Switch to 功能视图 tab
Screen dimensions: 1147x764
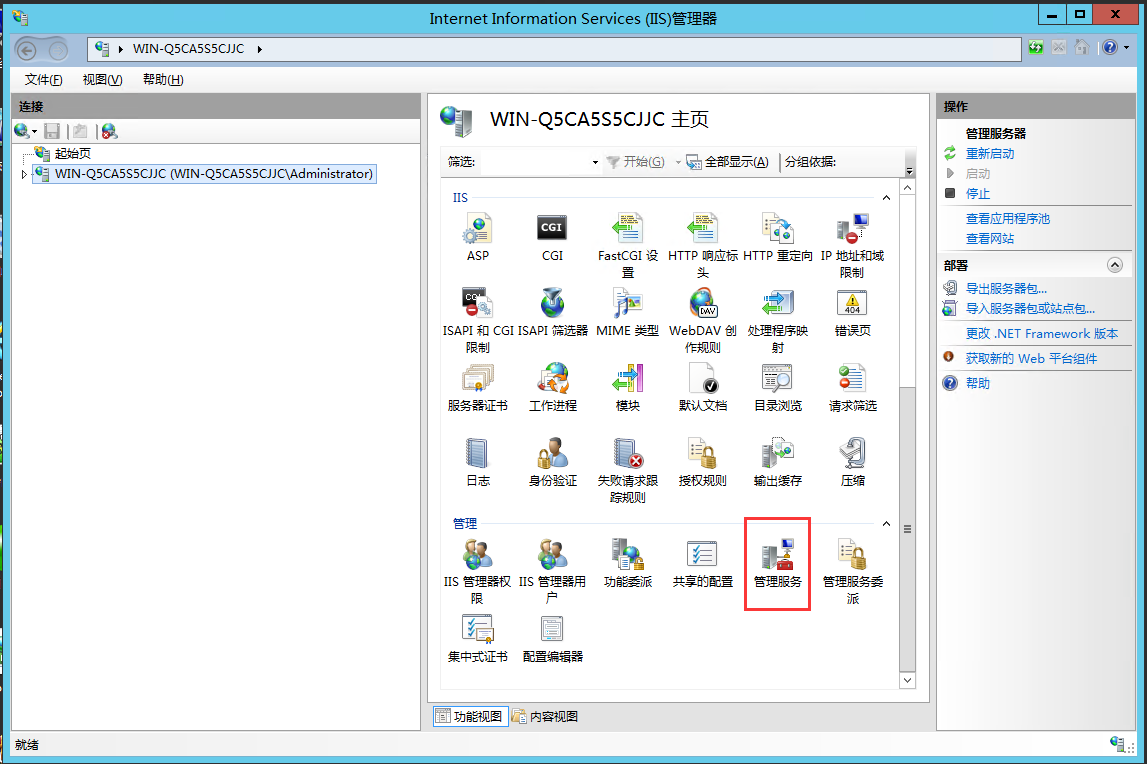tap(469, 716)
